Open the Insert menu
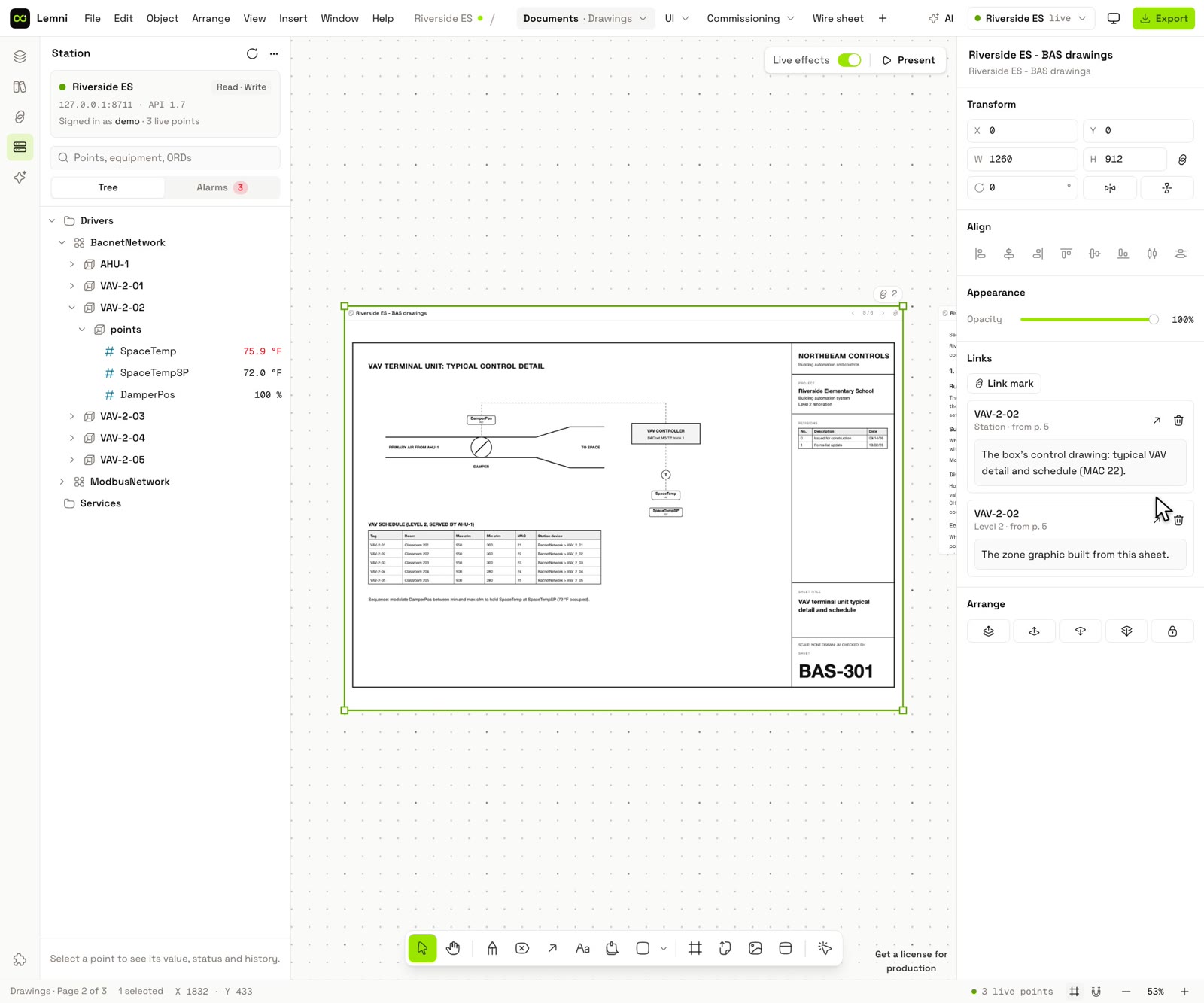Viewport: 1204px width, 1003px height. pos(293,18)
